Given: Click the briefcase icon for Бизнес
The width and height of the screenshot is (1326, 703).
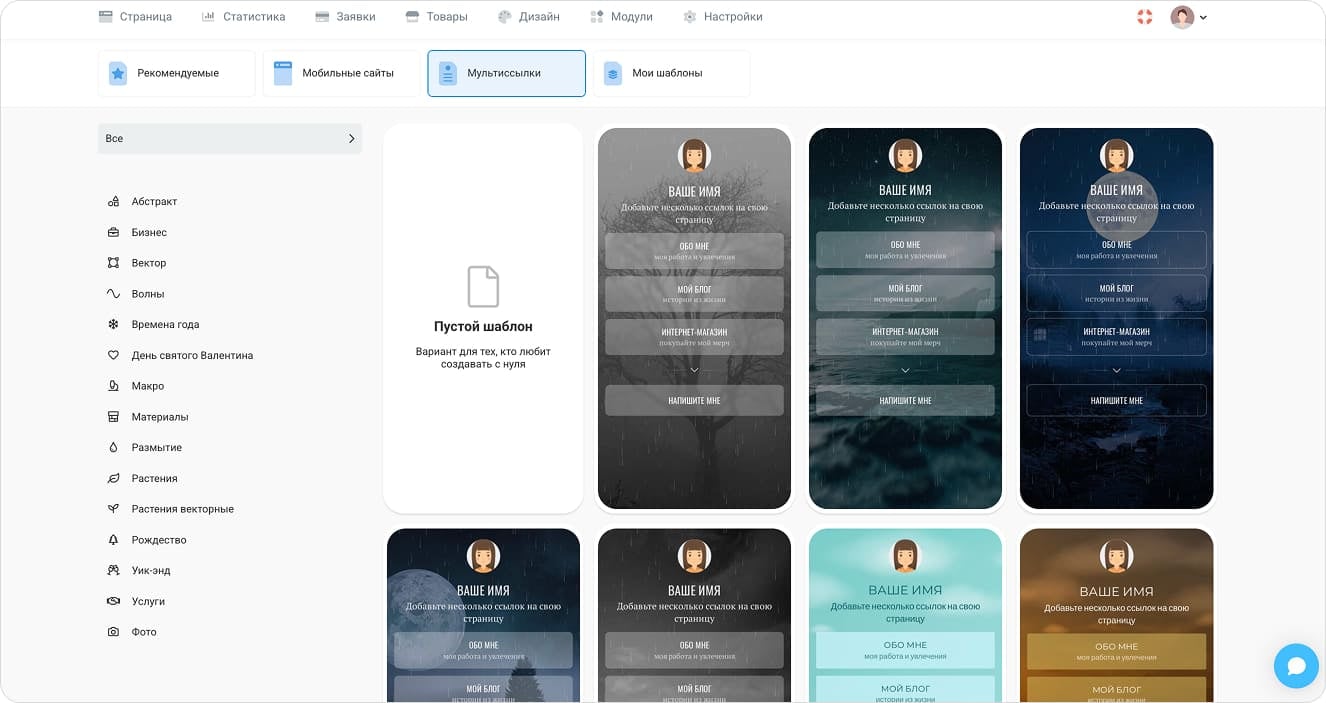Looking at the screenshot, I should click(113, 233).
